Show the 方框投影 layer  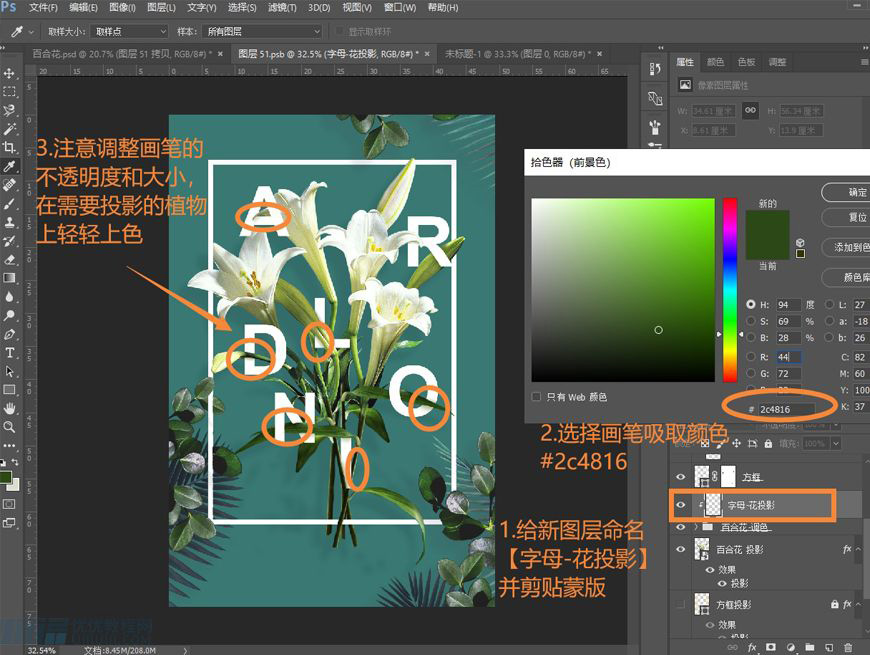click(680, 601)
